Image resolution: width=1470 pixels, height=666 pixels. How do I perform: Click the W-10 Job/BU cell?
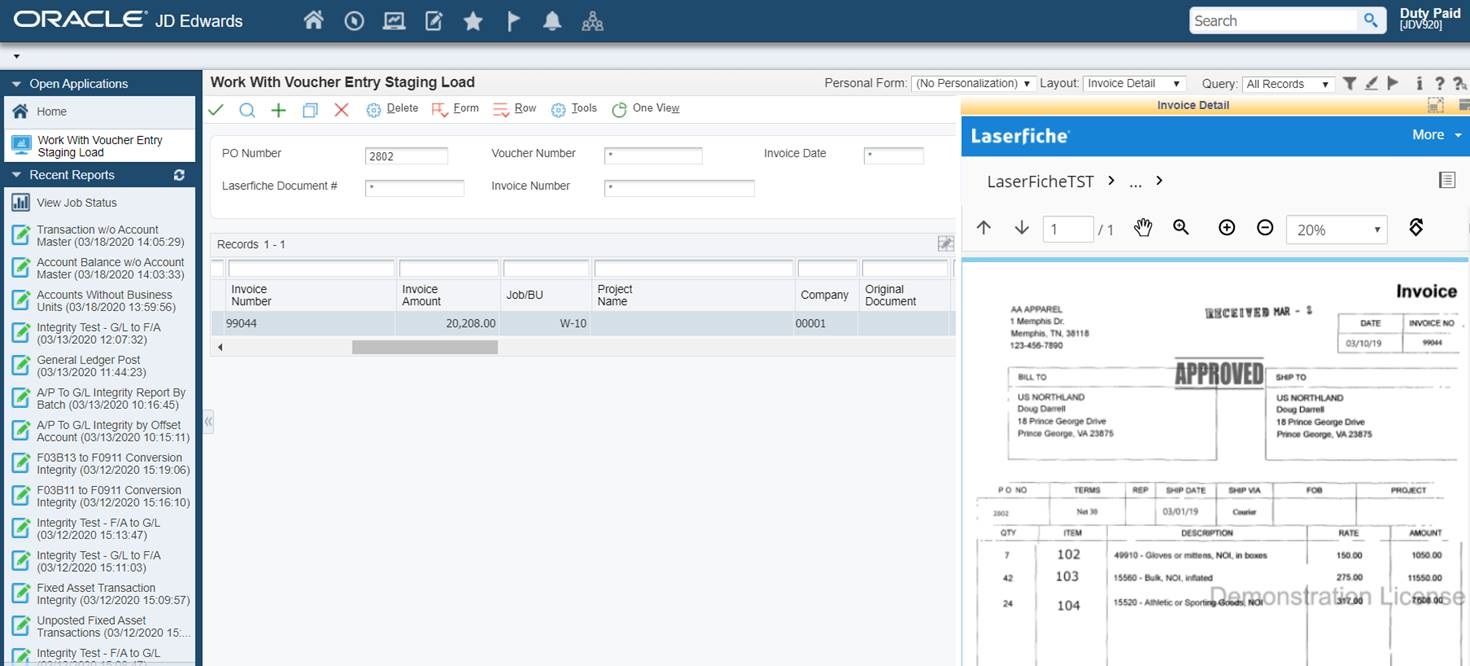(545, 323)
